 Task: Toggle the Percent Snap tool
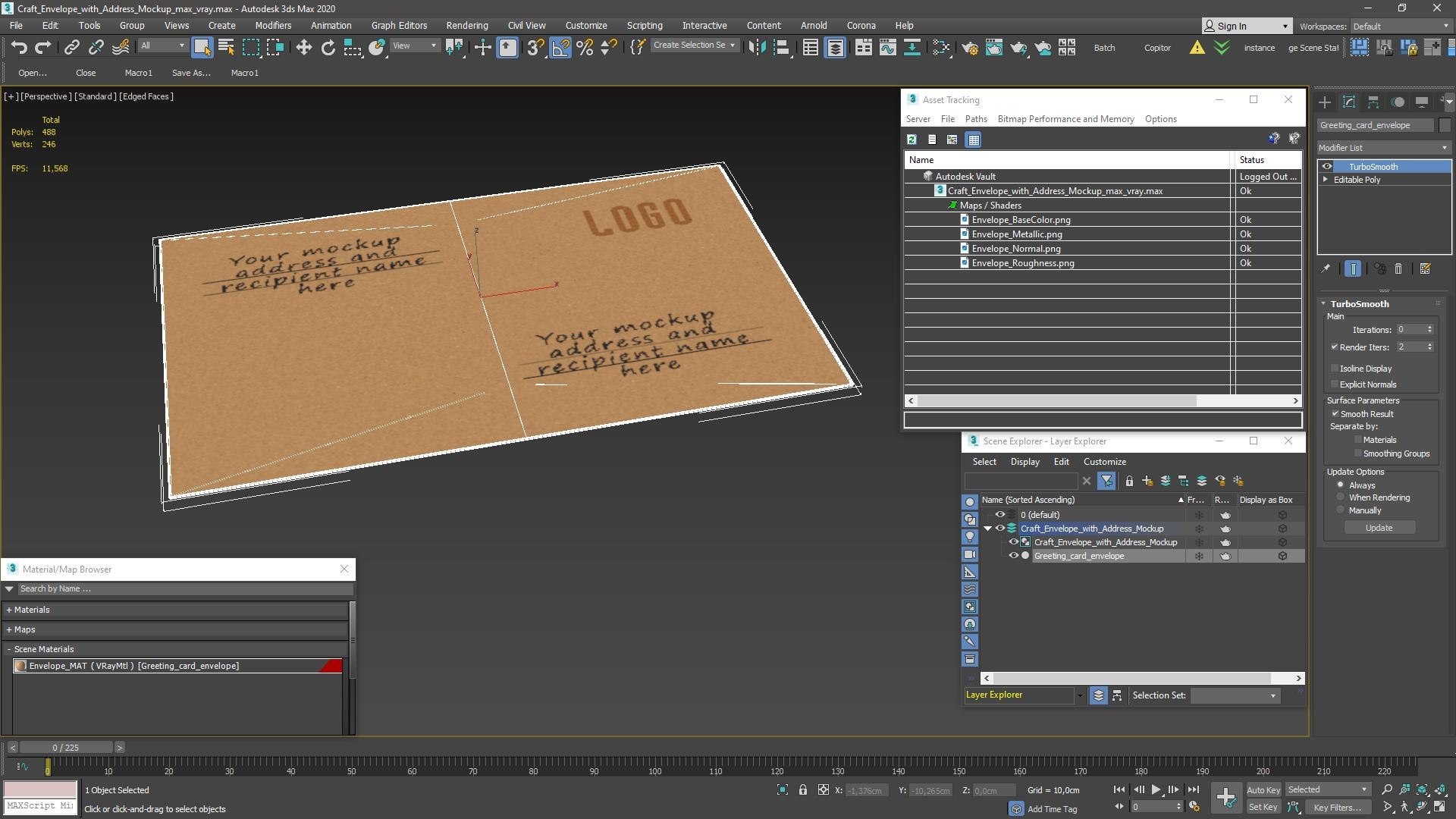pos(584,47)
